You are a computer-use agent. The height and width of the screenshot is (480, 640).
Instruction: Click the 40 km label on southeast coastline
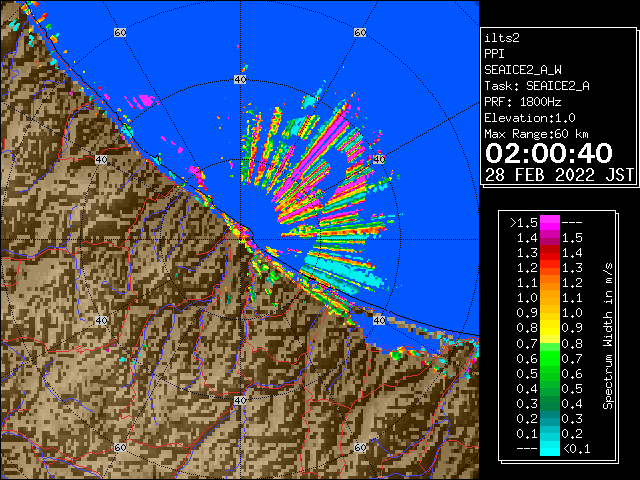click(379, 320)
